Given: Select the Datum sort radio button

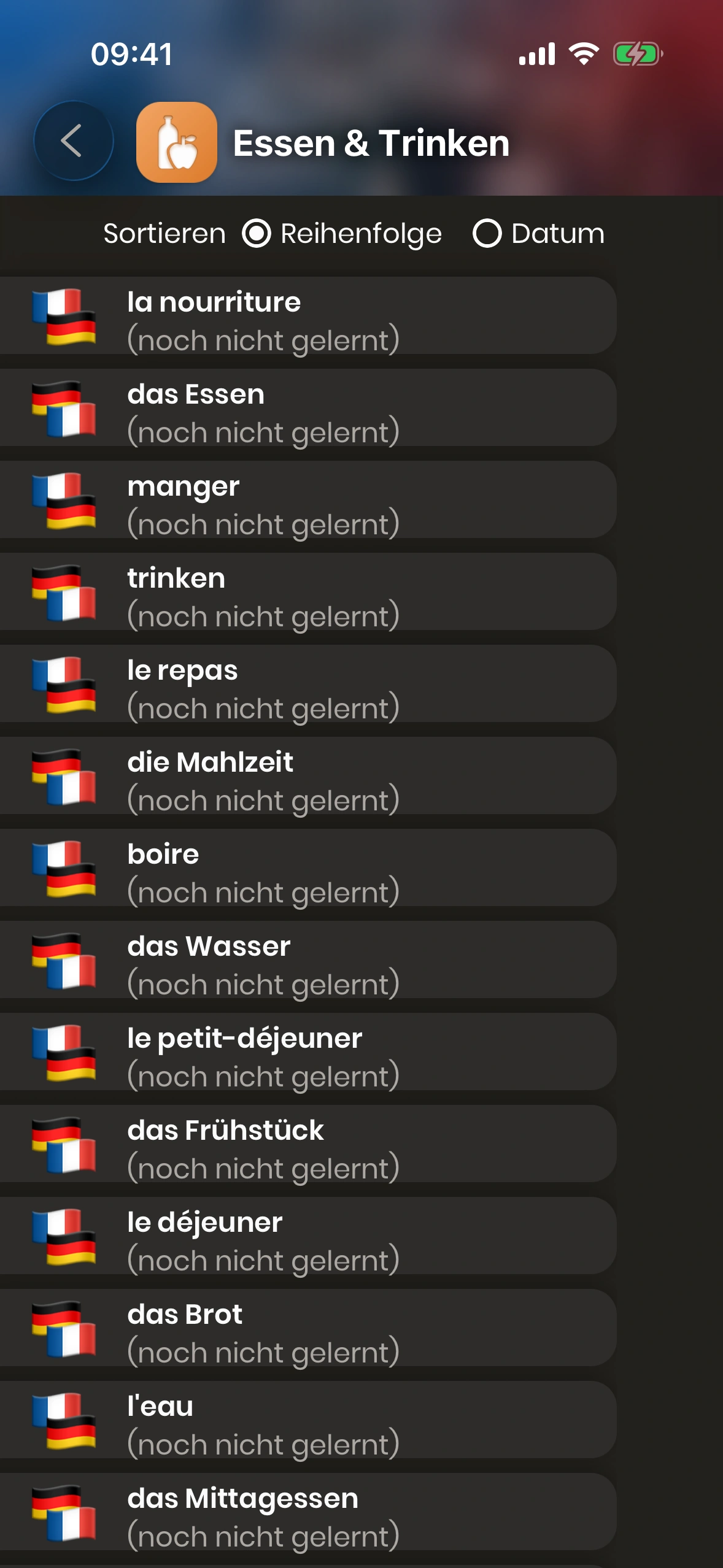Looking at the screenshot, I should [487, 234].
